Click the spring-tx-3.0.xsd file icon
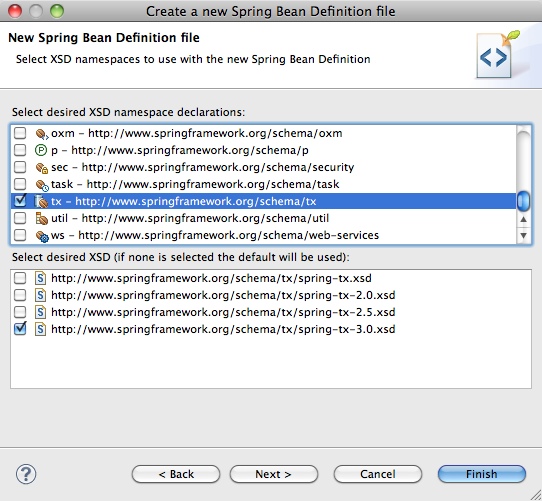 (40, 329)
